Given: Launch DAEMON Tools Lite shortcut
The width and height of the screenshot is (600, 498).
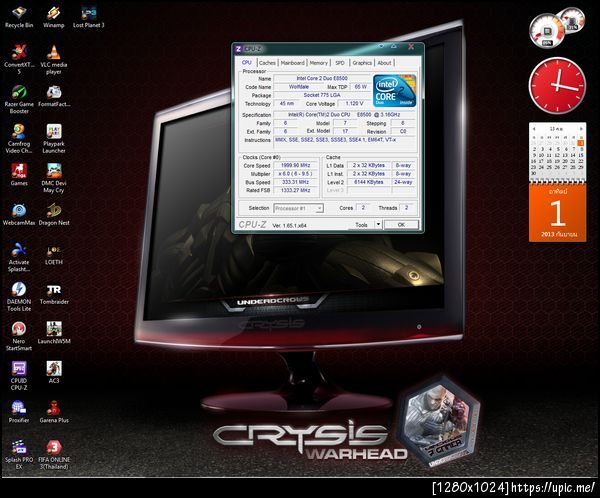Looking at the screenshot, I should [19, 297].
